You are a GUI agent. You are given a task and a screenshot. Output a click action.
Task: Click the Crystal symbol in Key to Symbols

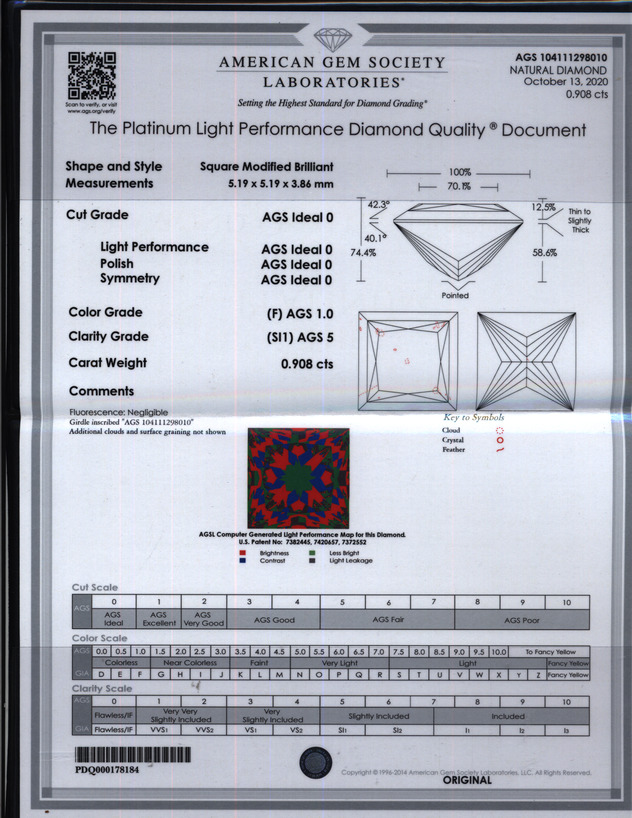(x=501, y=440)
